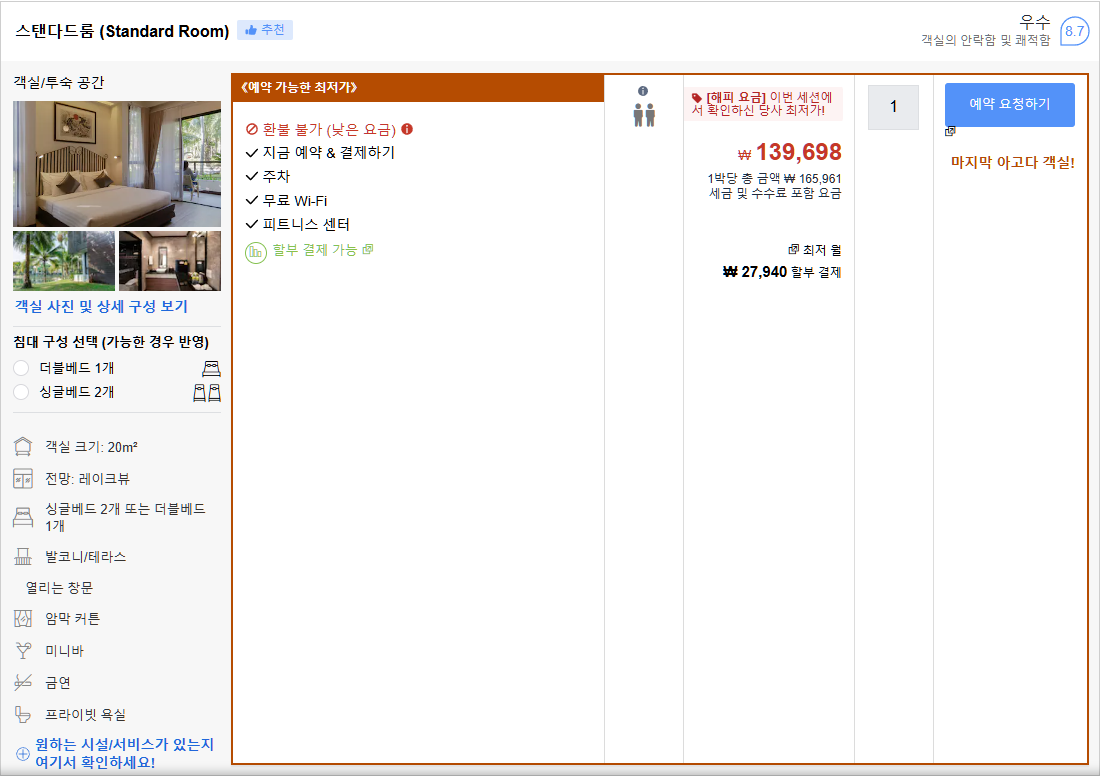
Task: Click the ₩ 27,940 할부 결제 text
Action: (782, 272)
